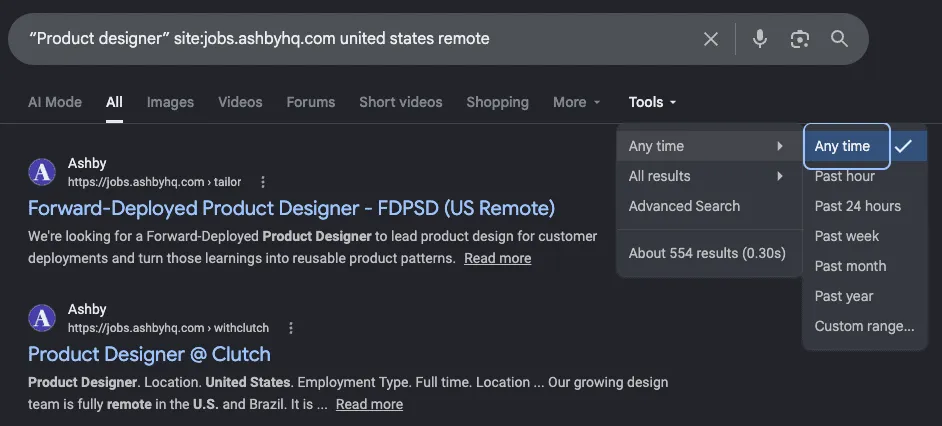Click the Ashby site name above the tailor URL
This screenshot has width=942, height=426.
(x=87, y=163)
